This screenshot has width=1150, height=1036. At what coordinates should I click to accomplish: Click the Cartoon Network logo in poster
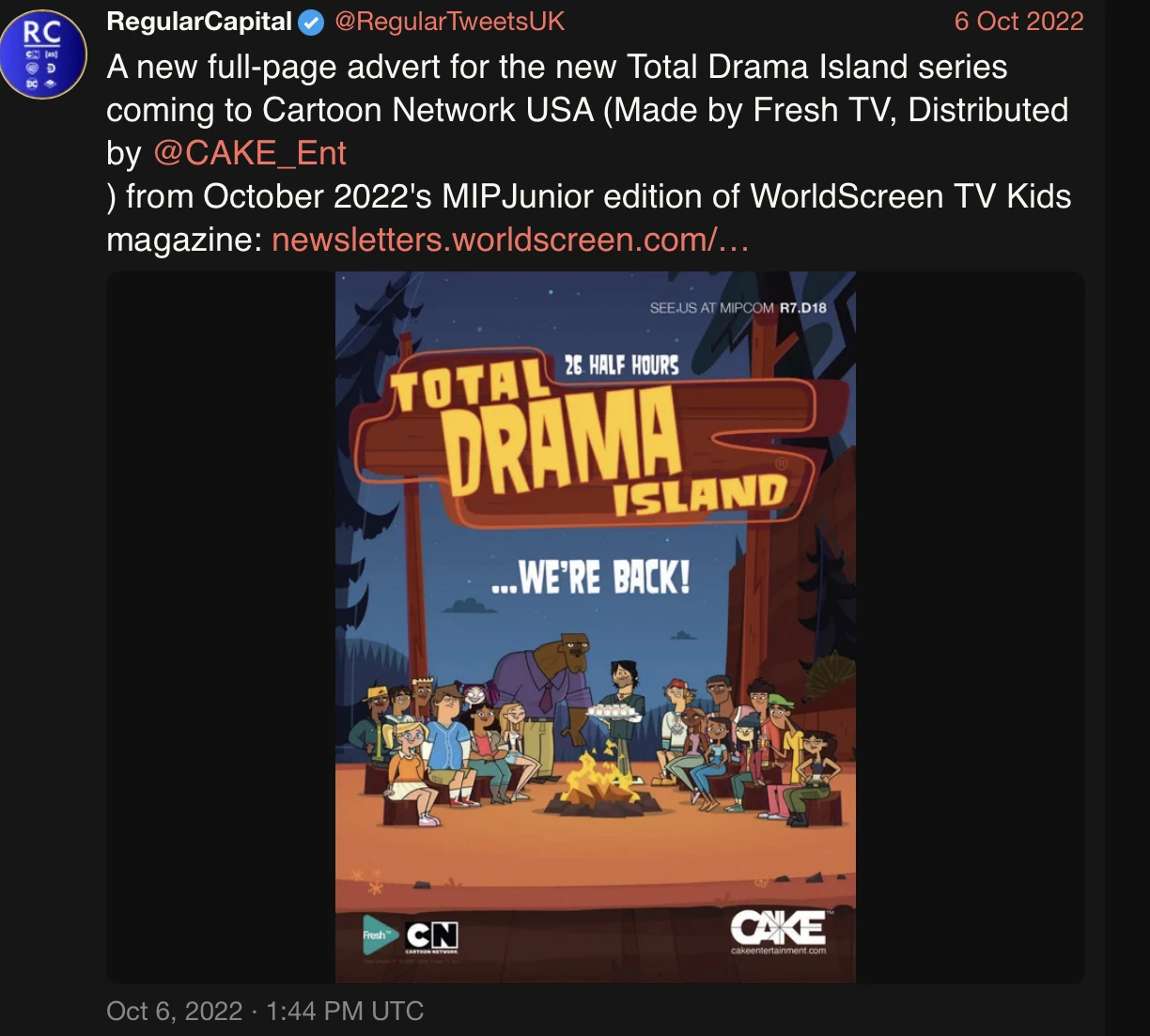pyautogui.click(x=431, y=935)
